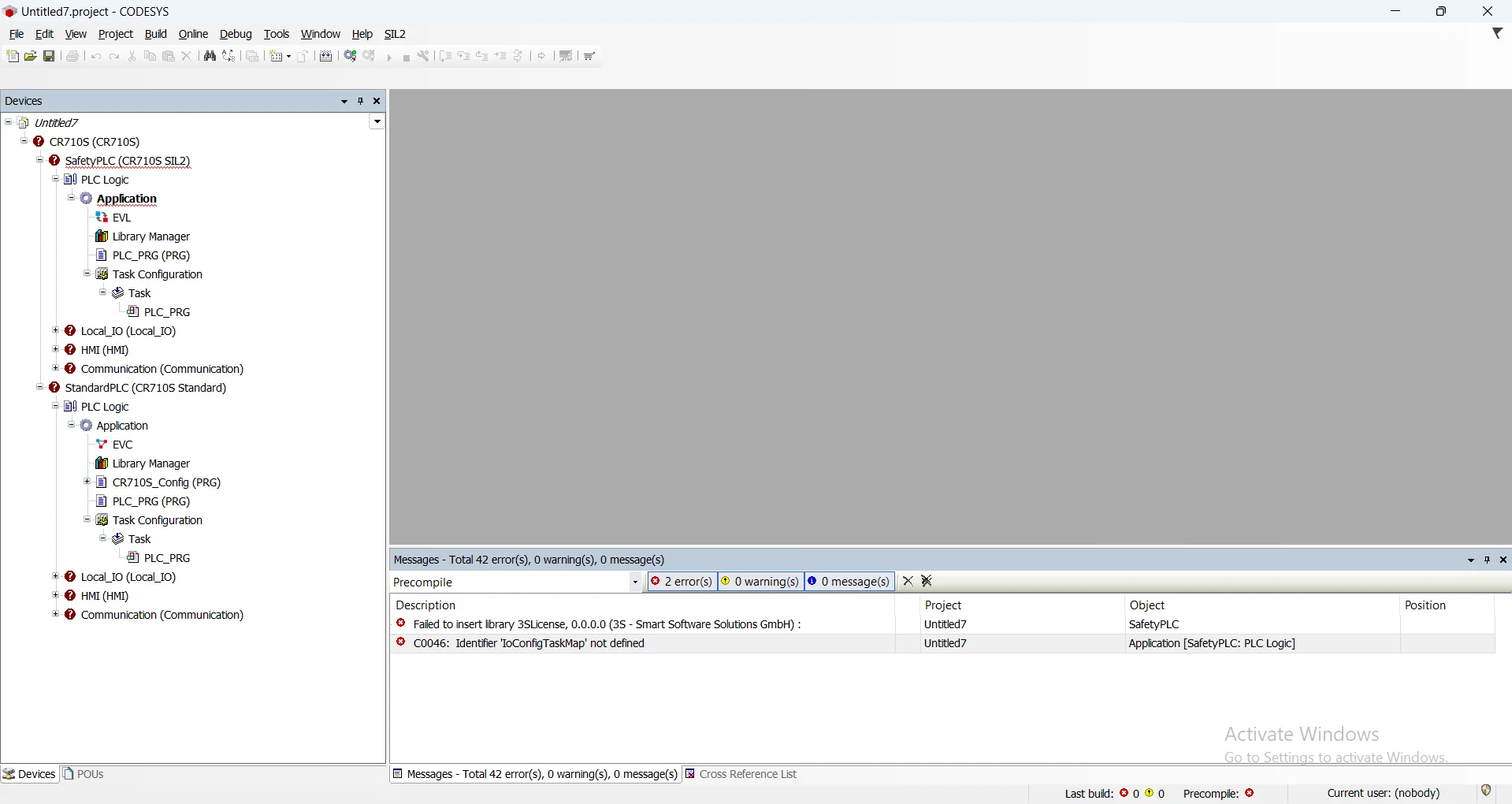
Task: Switch to the POUs tab
Action: click(84, 774)
